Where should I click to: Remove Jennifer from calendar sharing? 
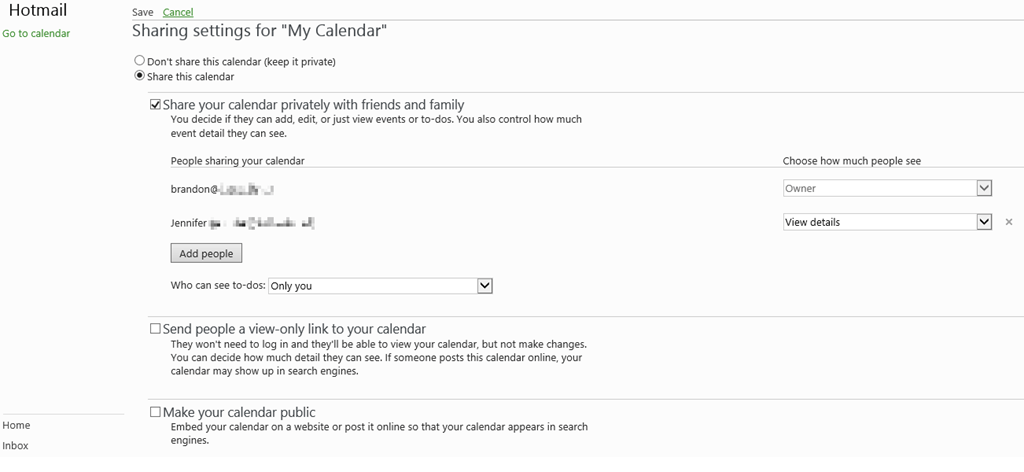click(1009, 222)
